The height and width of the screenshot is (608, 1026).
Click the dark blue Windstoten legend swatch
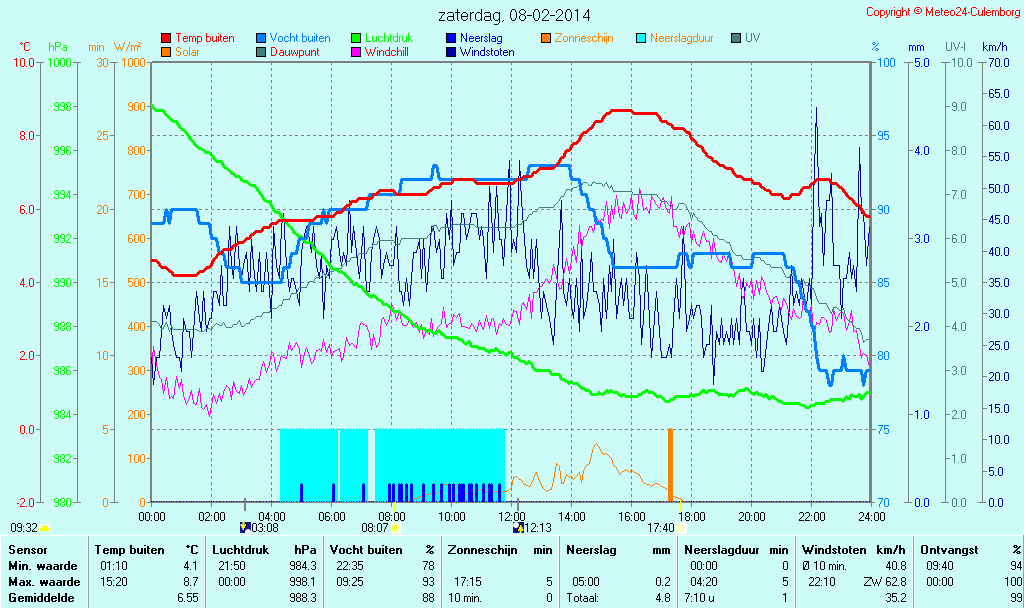451,51
